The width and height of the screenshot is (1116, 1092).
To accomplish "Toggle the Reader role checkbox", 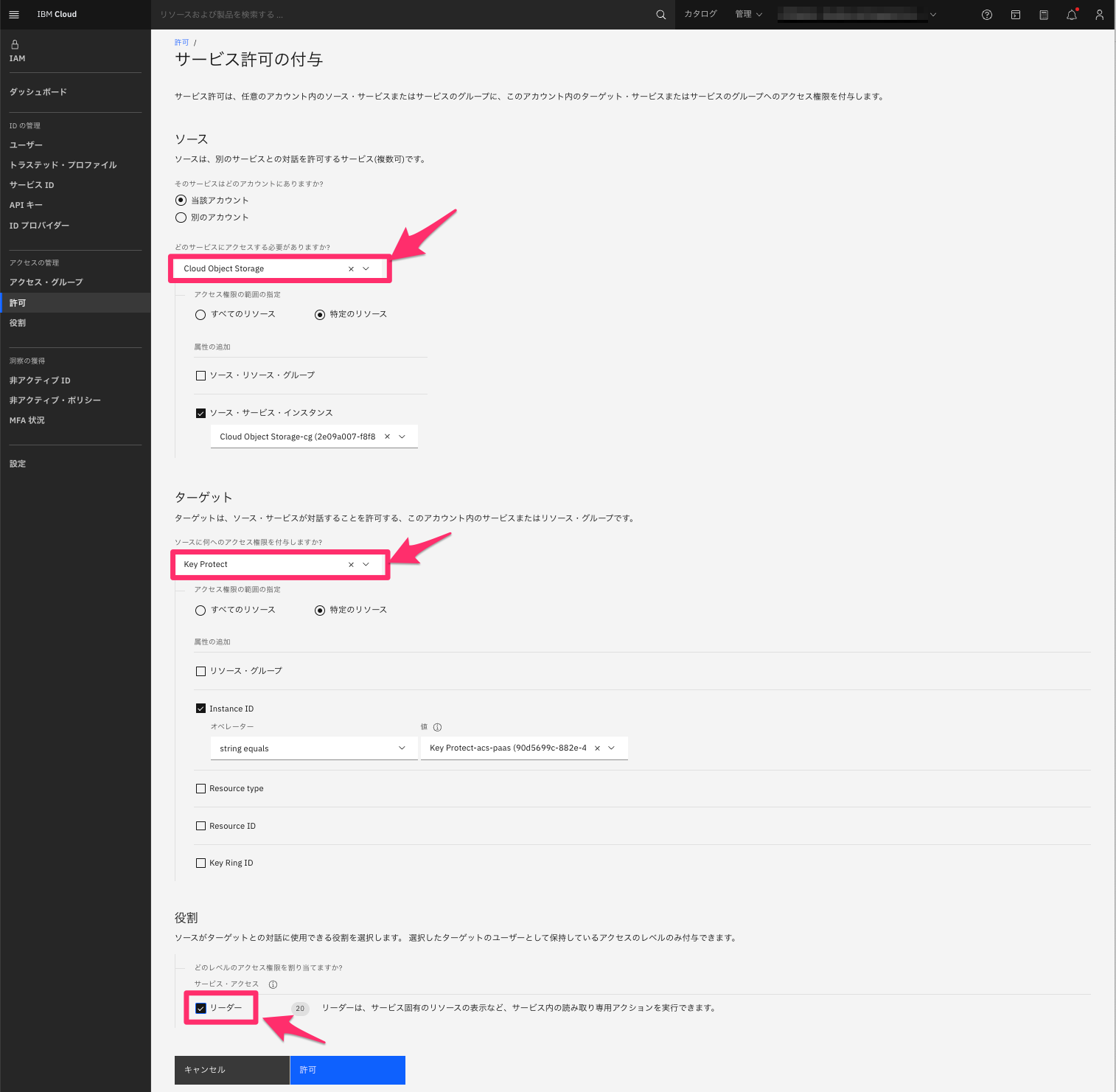I will point(200,1008).
